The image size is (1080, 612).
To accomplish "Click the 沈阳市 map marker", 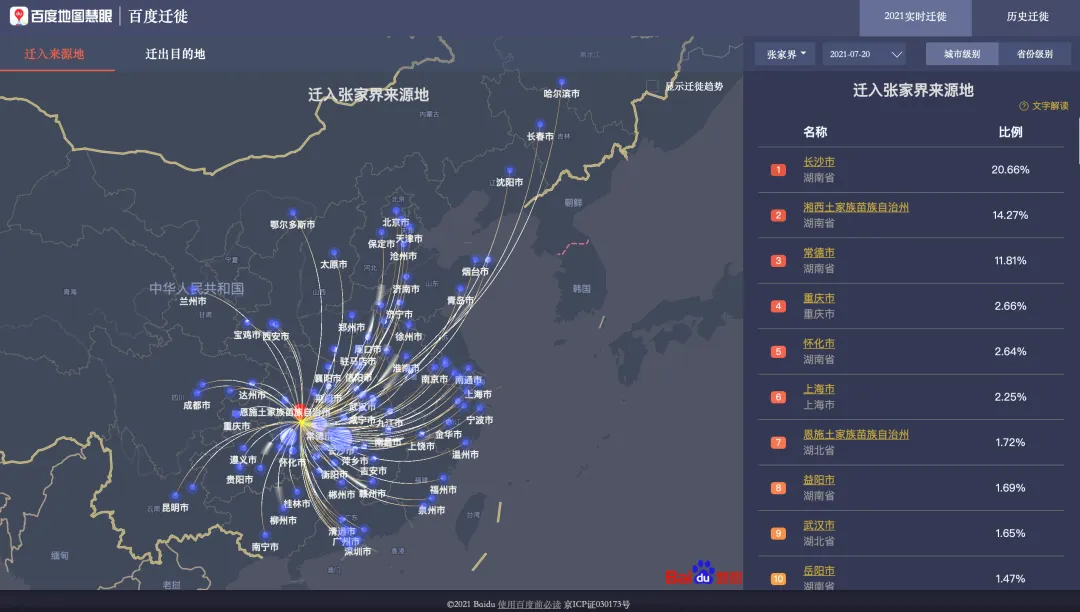I will coord(509,171).
